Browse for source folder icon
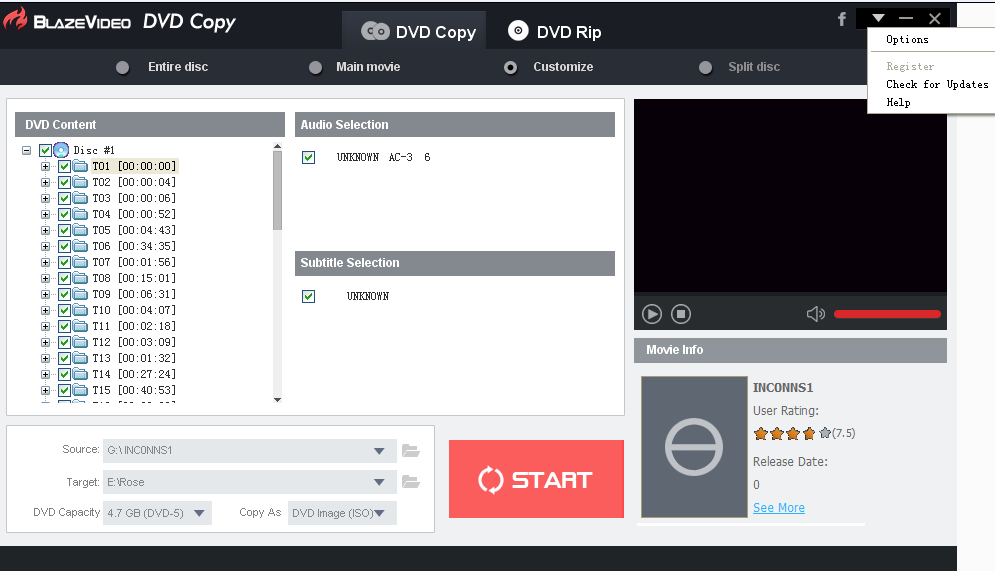Image resolution: width=995 pixels, height=571 pixels. (410, 451)
